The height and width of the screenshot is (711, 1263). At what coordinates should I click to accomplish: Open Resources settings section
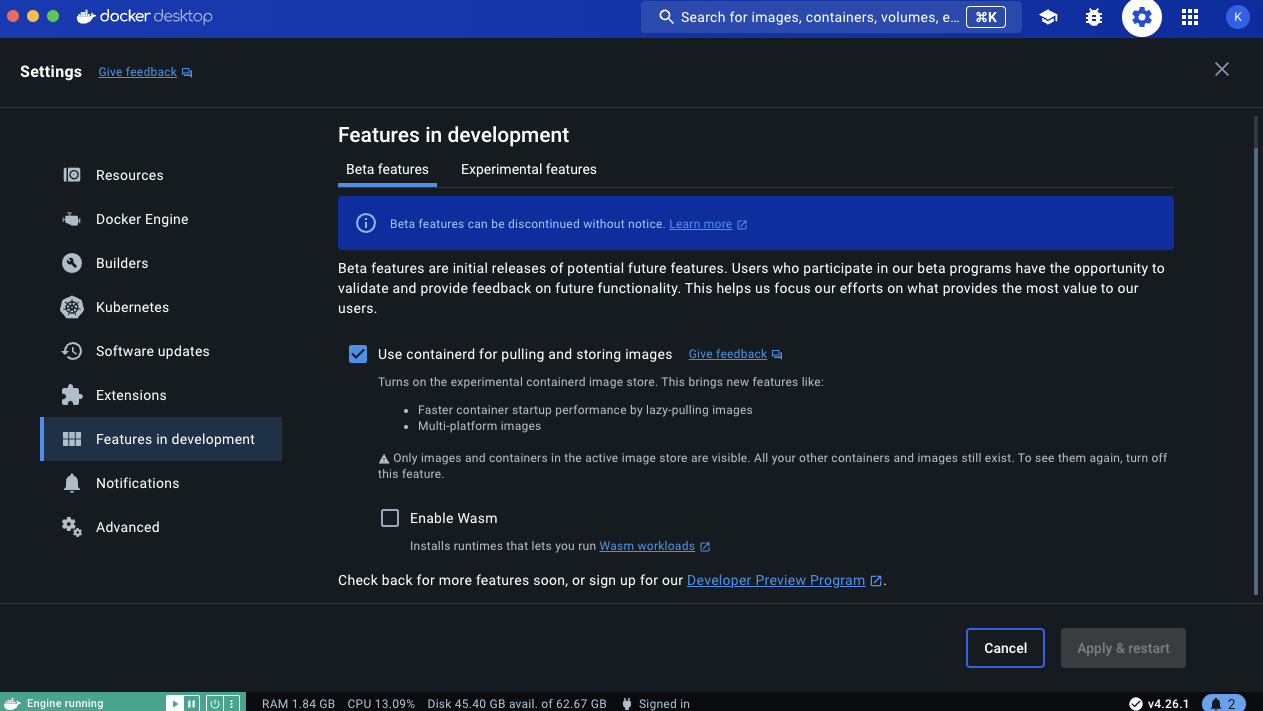point(161,175)
